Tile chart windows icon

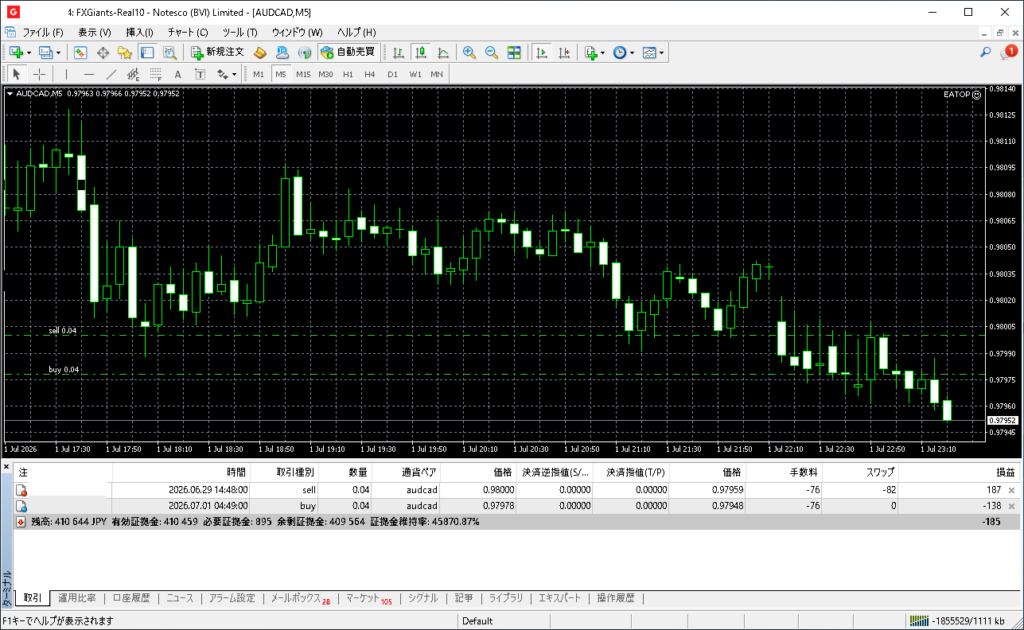(514, 53)
